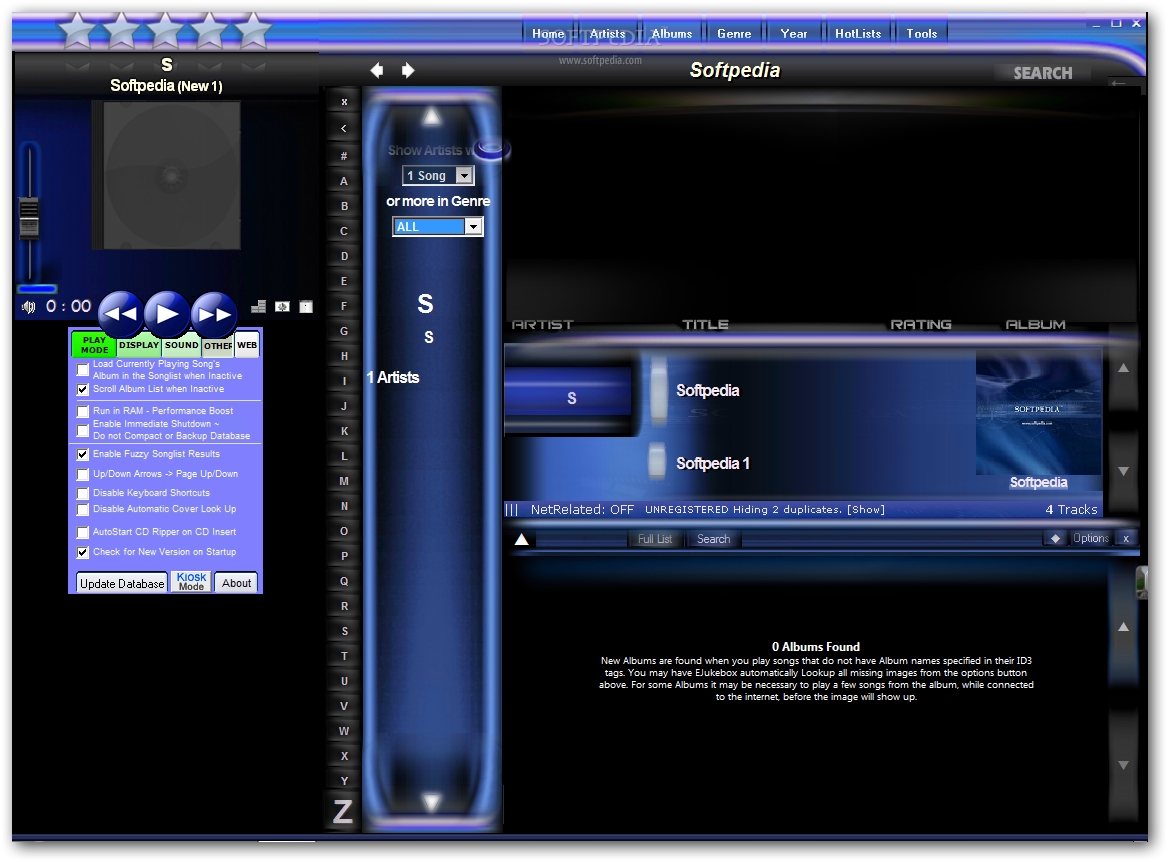Screen dimensions: 1168x862
Task: Show the hidden duplicates via Show link
Action: point(869,509)
